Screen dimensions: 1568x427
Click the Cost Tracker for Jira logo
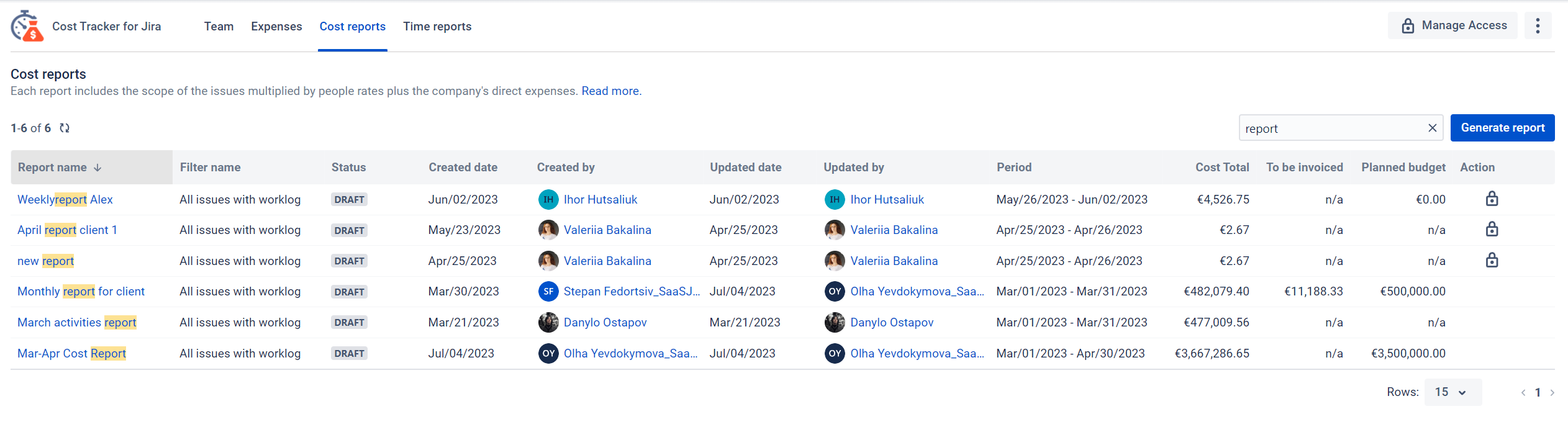coord(27,26)
